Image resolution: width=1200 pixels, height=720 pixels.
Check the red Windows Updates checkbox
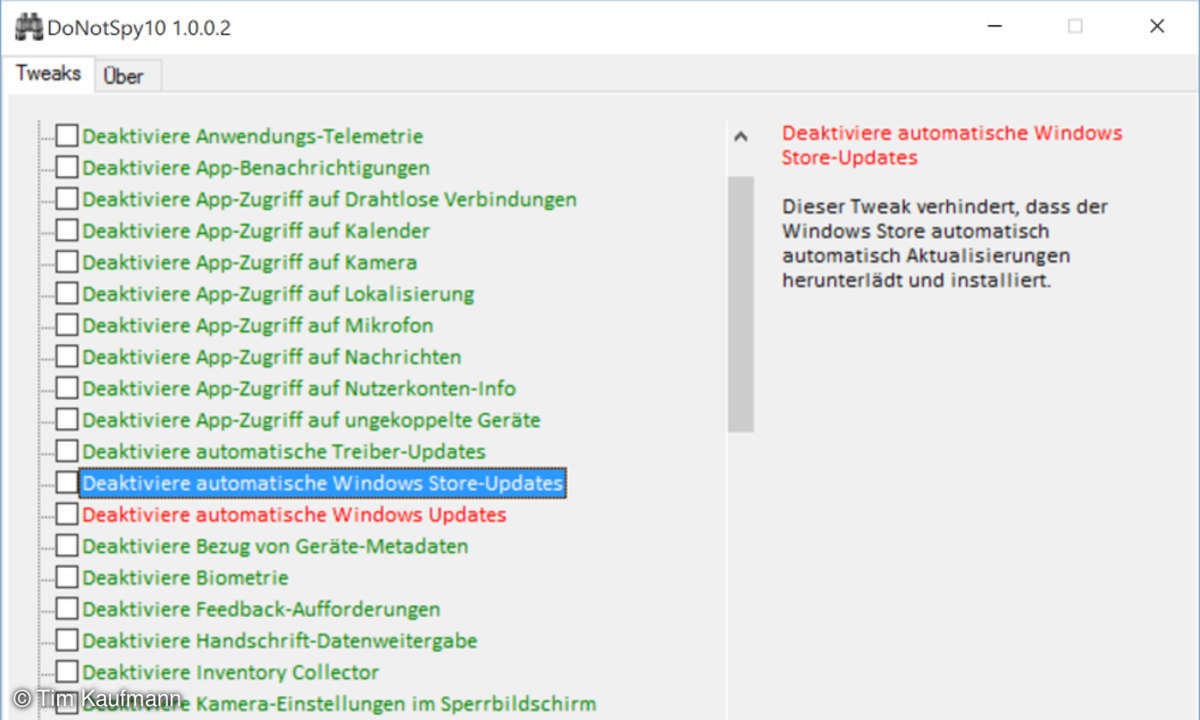click(x=66, y=514)
